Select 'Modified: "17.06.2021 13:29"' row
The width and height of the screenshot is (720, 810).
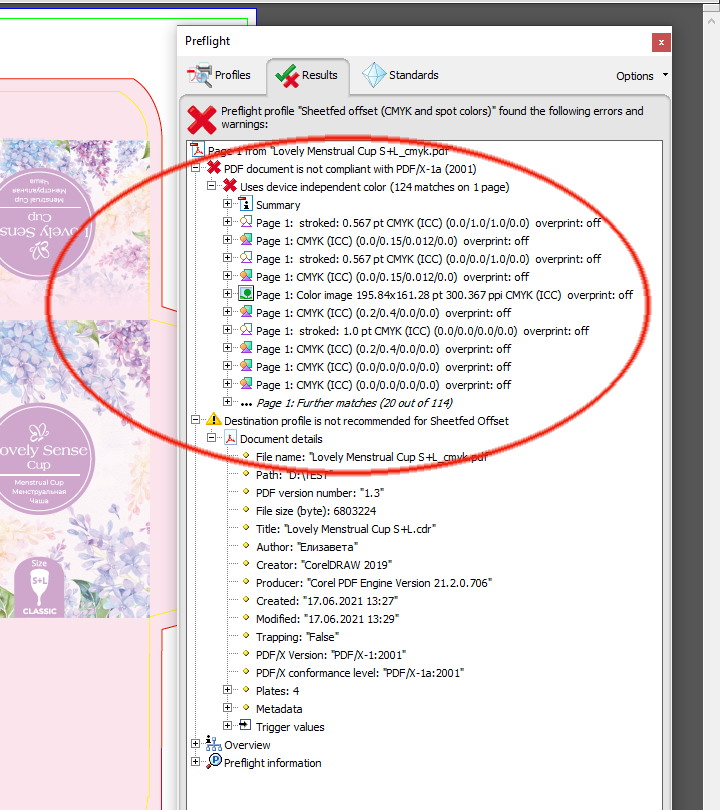pyautogui.click(x=327, y=619)
